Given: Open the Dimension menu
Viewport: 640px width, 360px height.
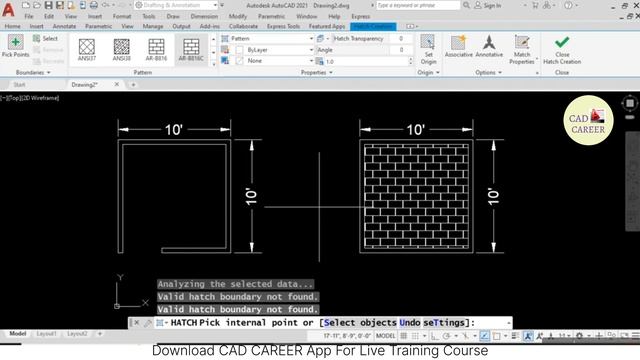Looking at the screenshot, I should (x=204, y=16).
